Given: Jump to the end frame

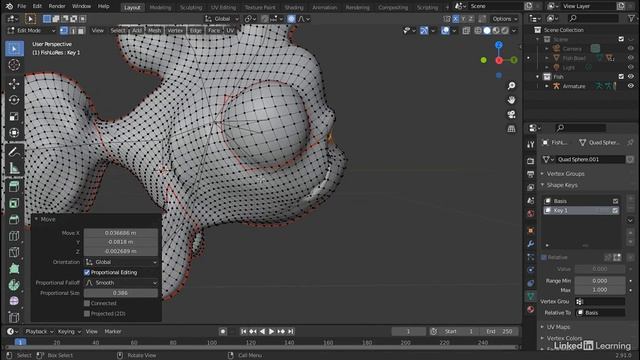Looking at the screenshot, I should (x=291, y=331).
